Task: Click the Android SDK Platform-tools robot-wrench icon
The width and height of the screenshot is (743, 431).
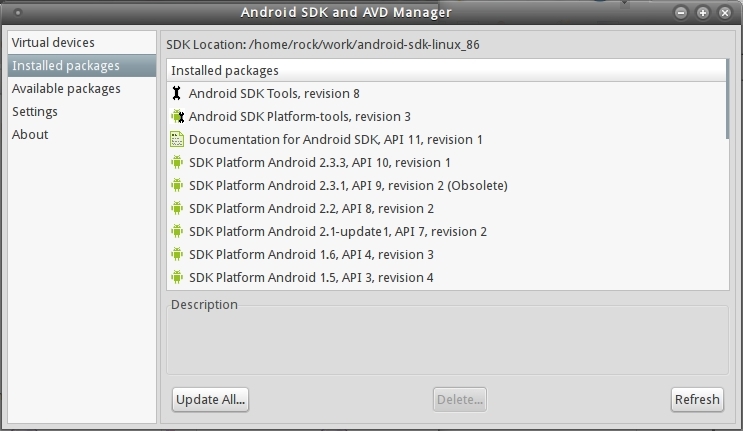Action: [177, 116]
